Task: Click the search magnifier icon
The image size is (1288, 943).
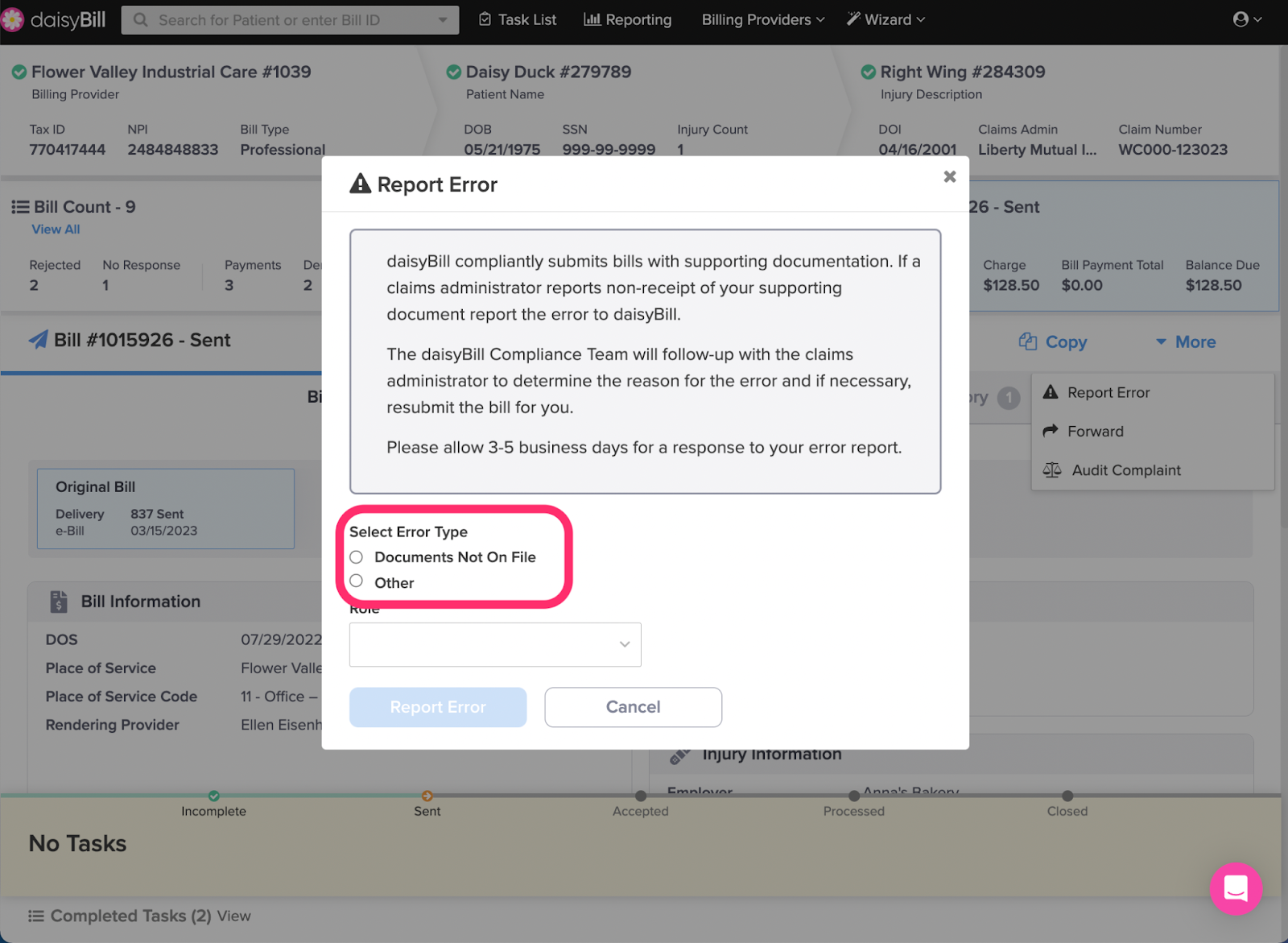Action: (141, 20)
